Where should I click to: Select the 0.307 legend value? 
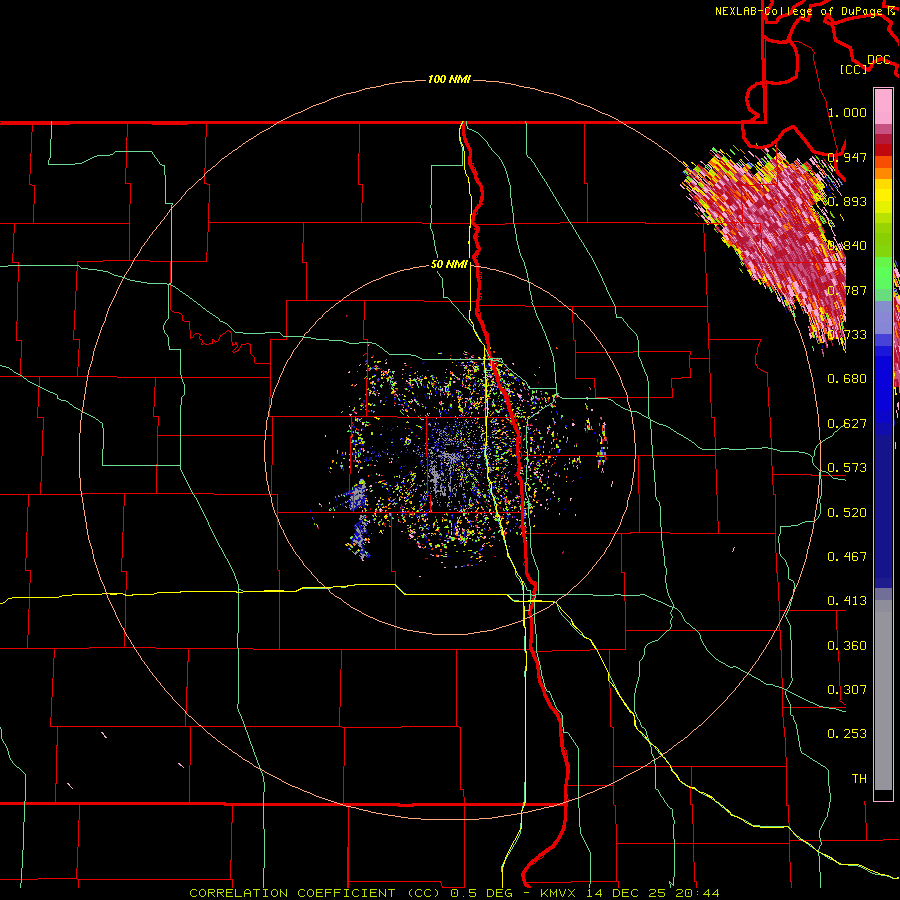(x=847, y=689)
